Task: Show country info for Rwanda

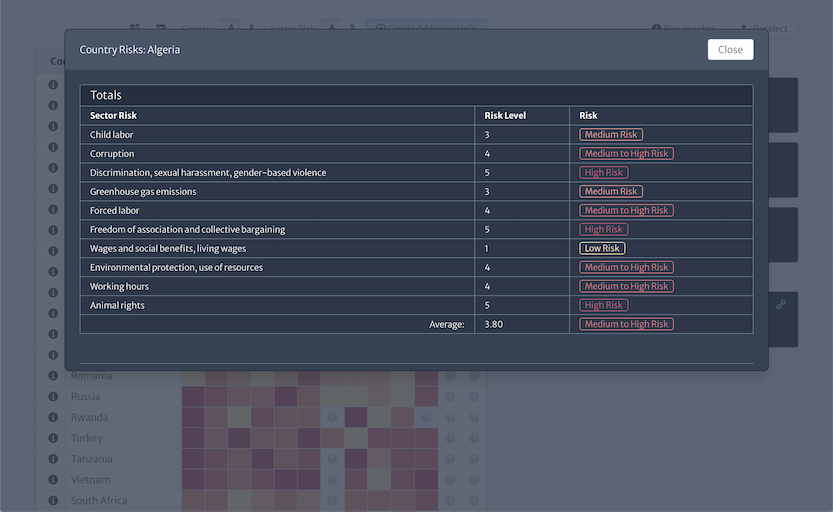Action: (x=52, y=417)
